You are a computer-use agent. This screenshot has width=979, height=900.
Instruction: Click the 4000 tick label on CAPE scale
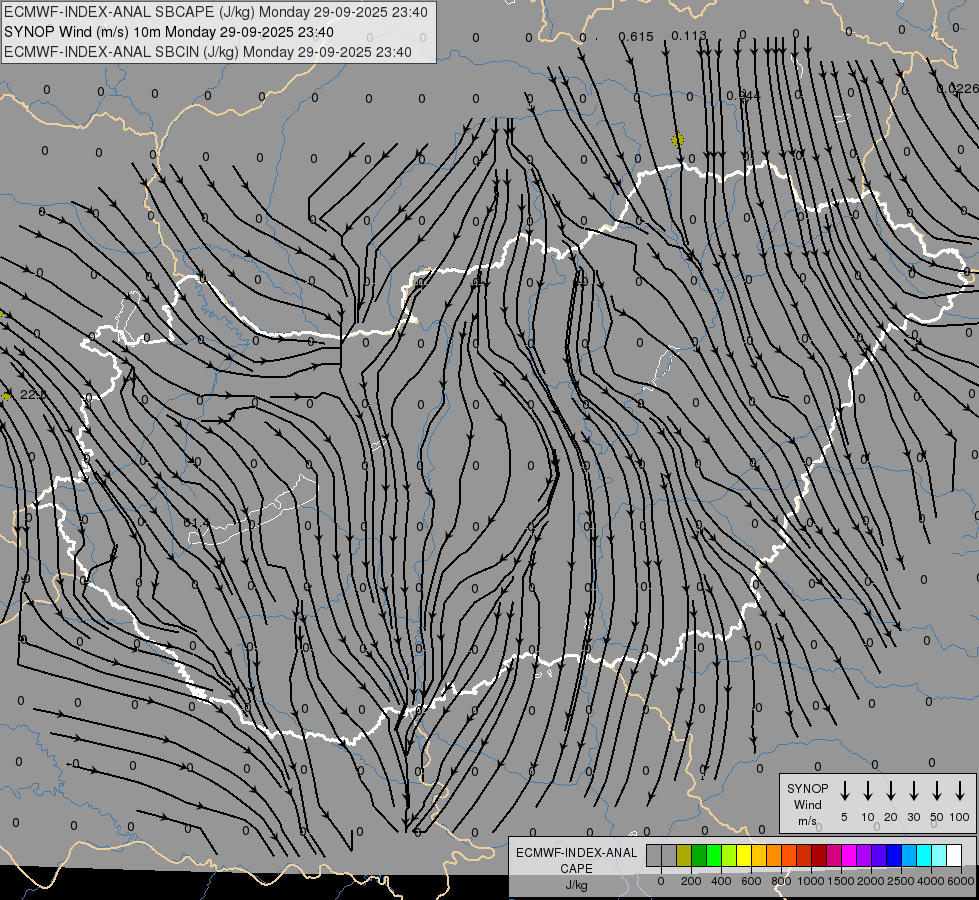click(931, 881)
